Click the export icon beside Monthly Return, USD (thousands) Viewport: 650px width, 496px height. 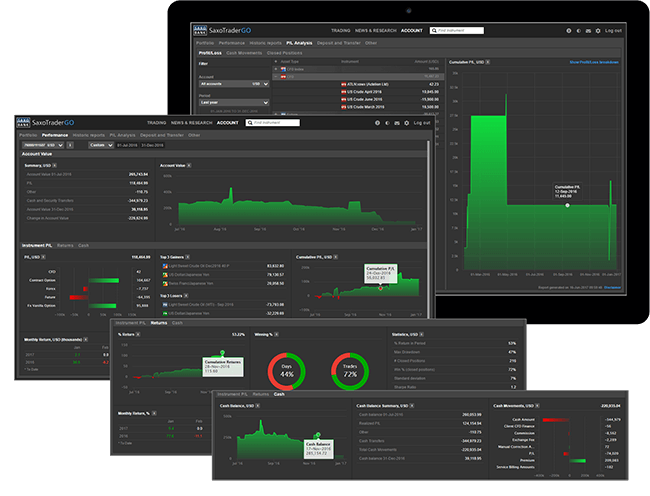coord(86,339)
